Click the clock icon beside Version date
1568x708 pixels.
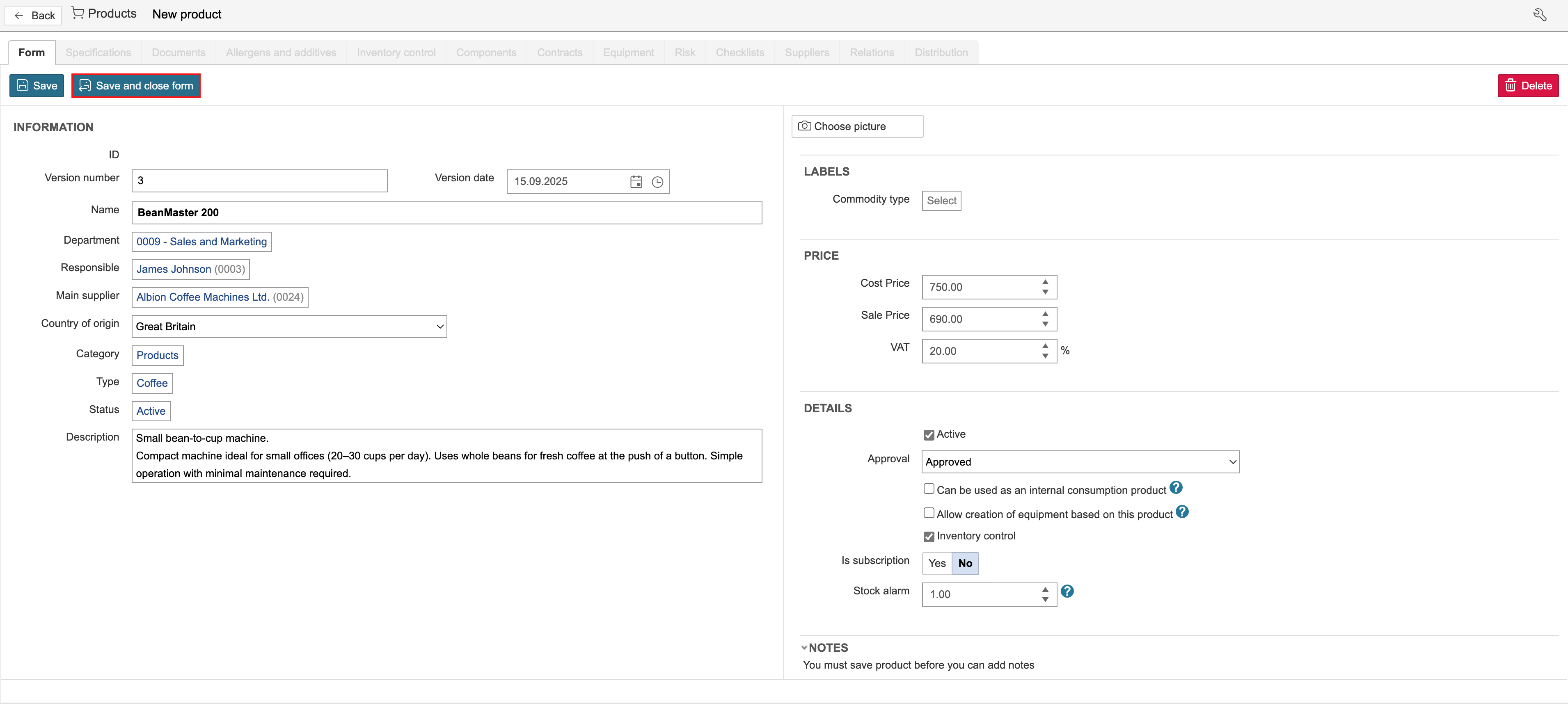(657, 181)
